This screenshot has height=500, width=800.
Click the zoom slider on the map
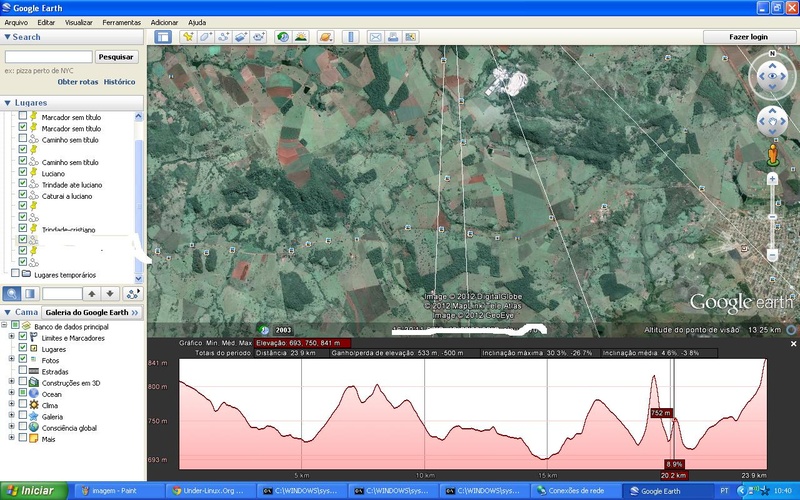(772, 216)
